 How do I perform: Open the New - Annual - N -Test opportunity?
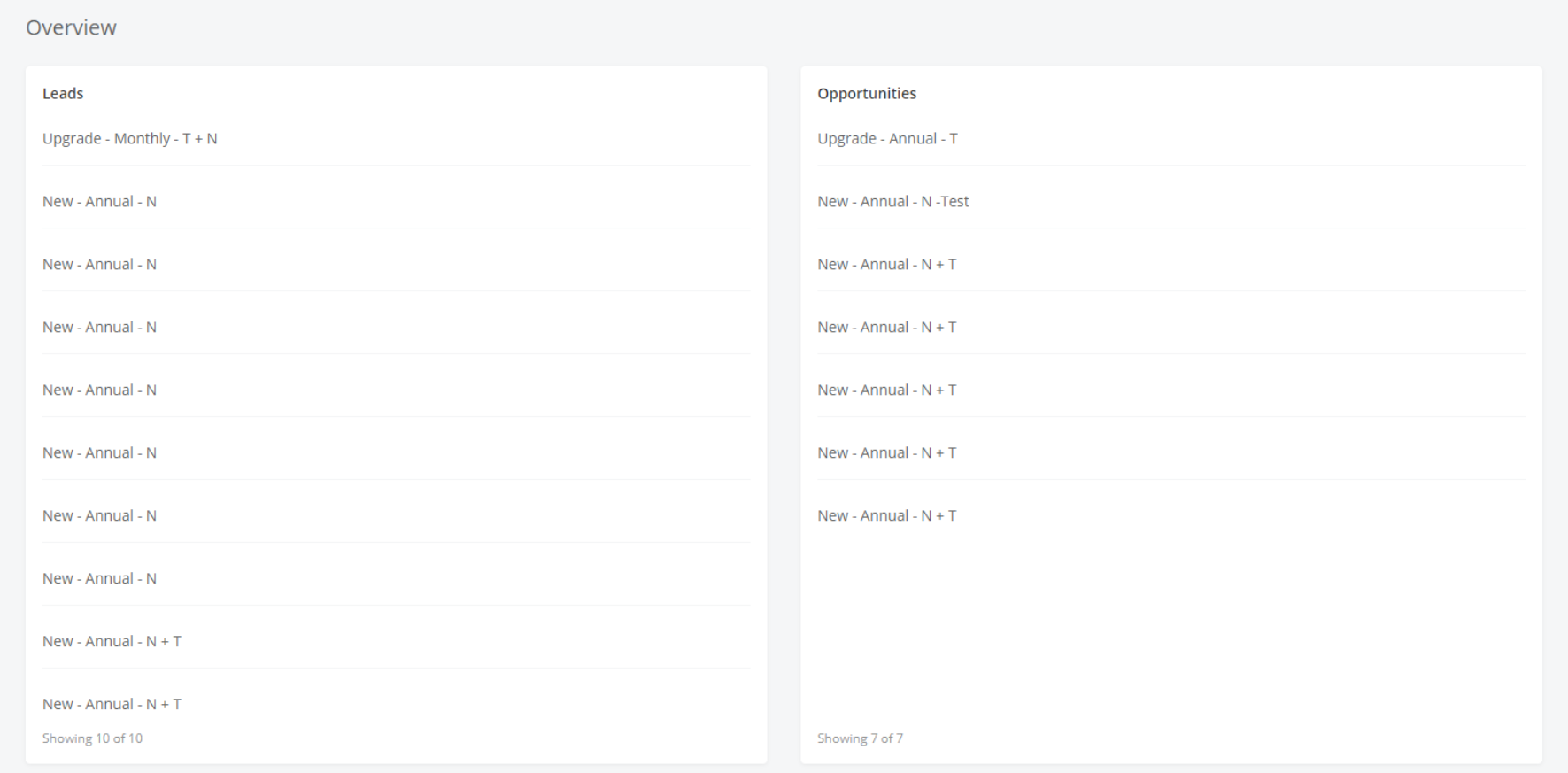[x=893, y=201]
